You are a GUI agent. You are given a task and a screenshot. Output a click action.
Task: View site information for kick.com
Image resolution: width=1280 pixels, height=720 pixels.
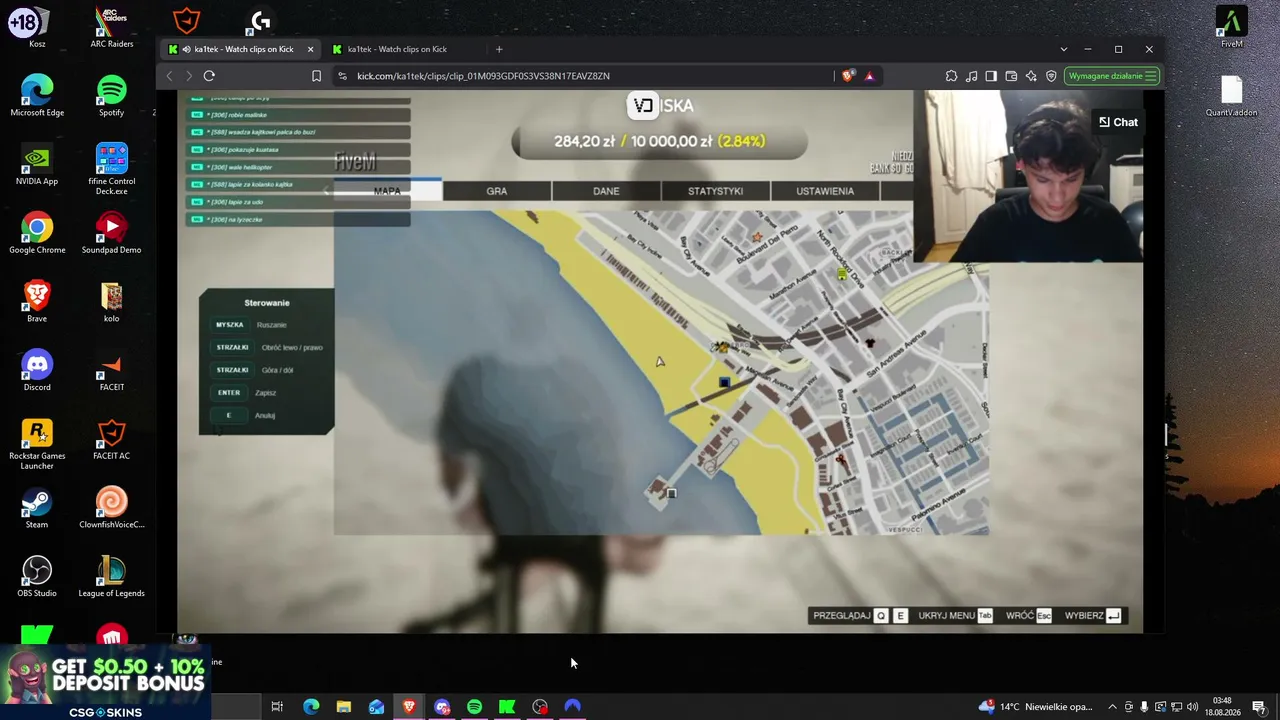342,76
